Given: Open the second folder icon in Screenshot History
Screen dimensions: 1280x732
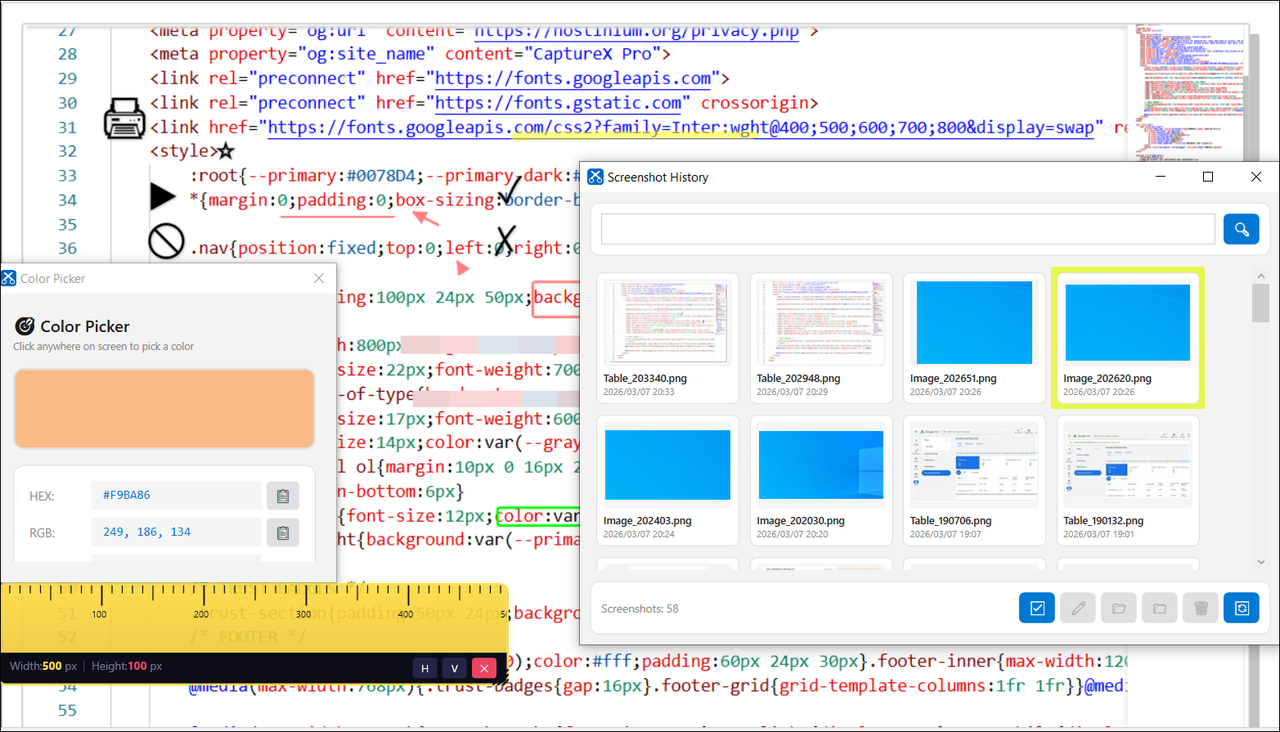Looking at the screenshot, I should click(1159, 607).
